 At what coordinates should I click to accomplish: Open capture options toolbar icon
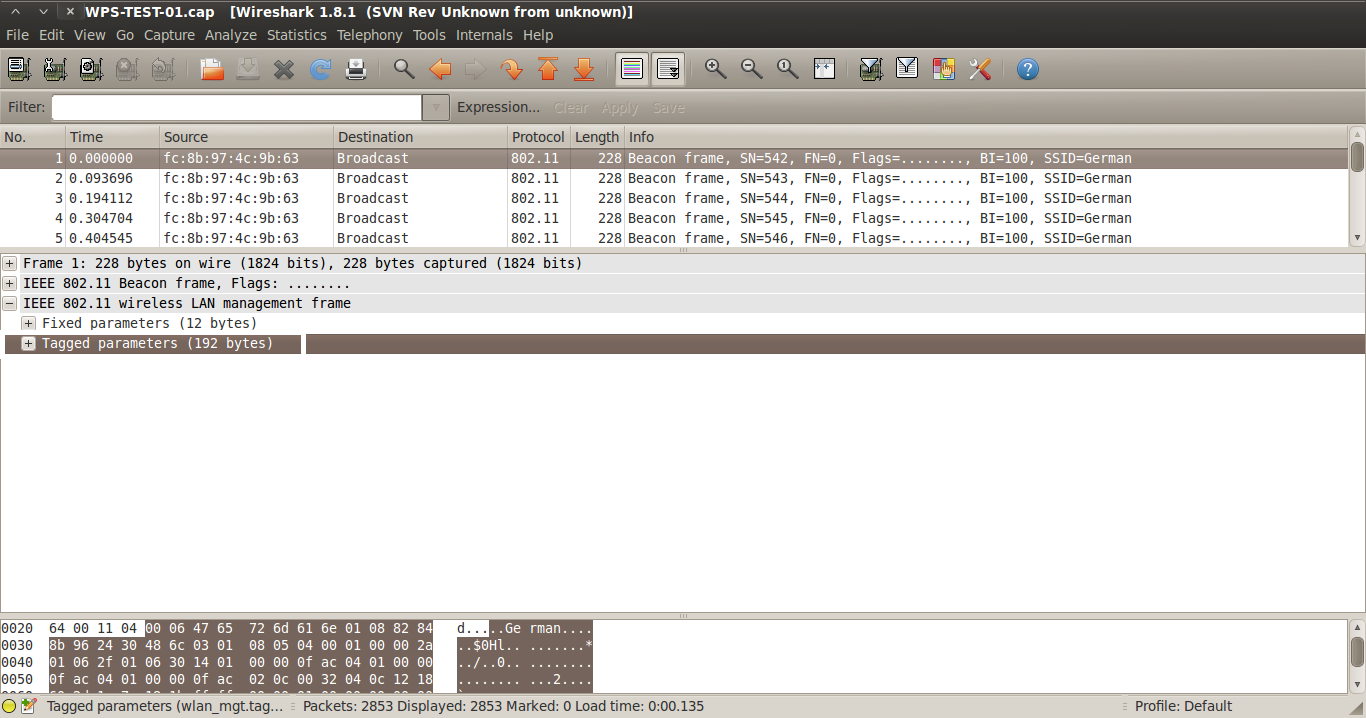tap(55, 69)
